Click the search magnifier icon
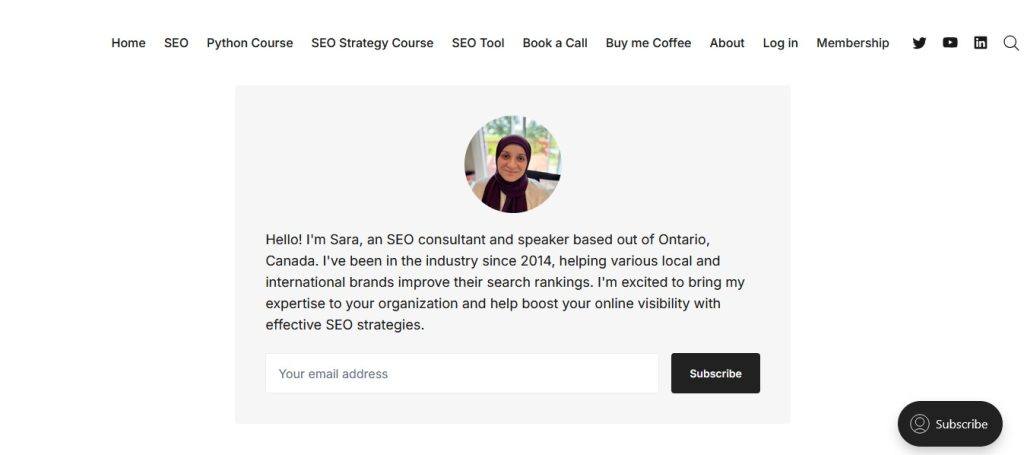 pyautogui.click(x=1010, y=43)
